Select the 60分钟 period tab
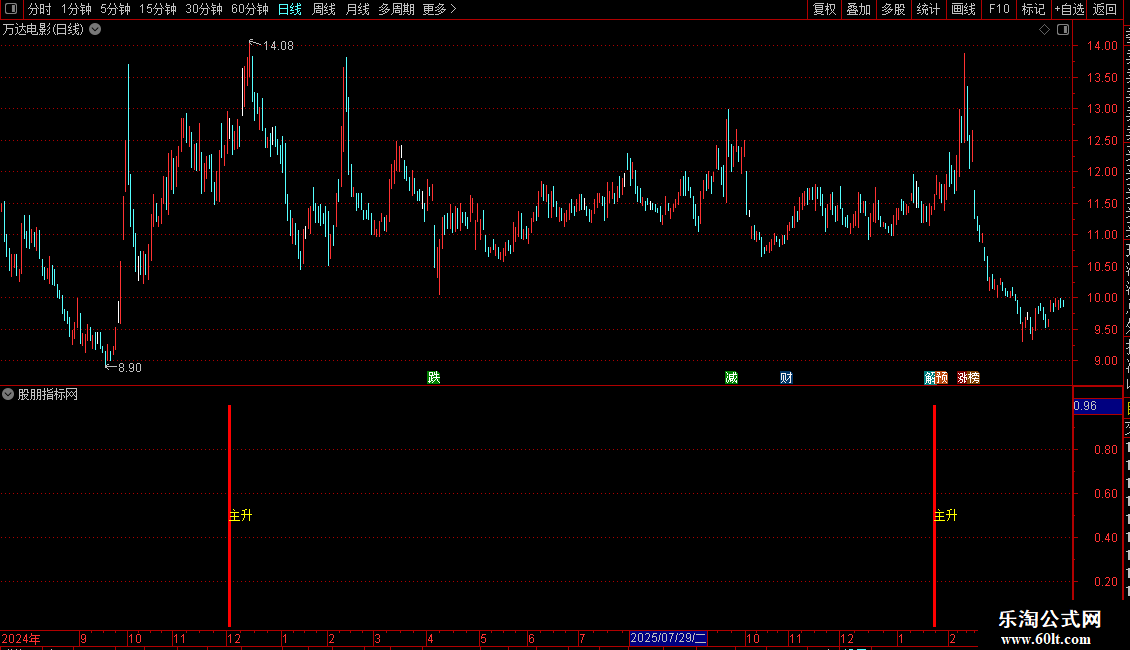 point(250,9)
